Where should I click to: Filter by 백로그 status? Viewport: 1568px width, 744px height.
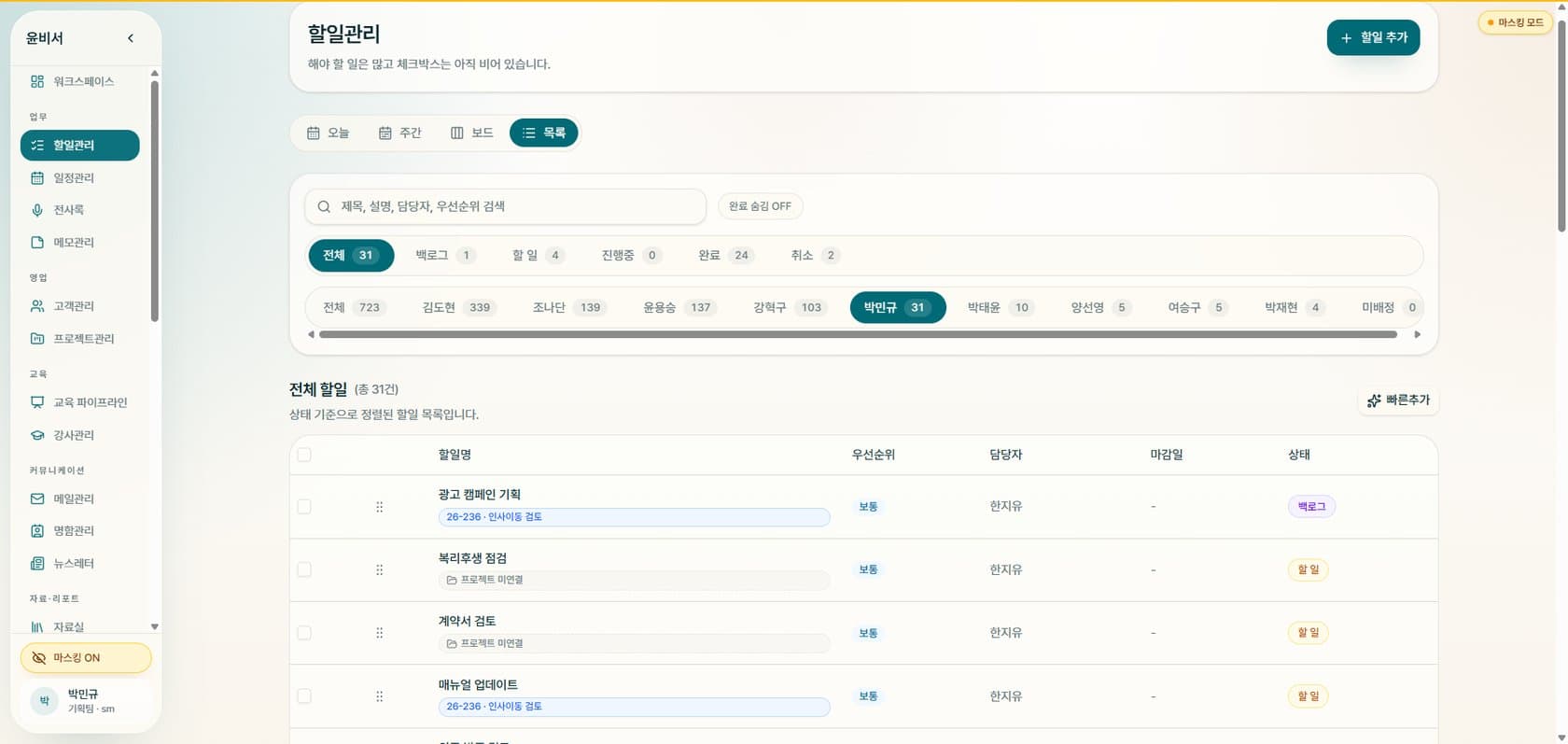click(445, 255)
